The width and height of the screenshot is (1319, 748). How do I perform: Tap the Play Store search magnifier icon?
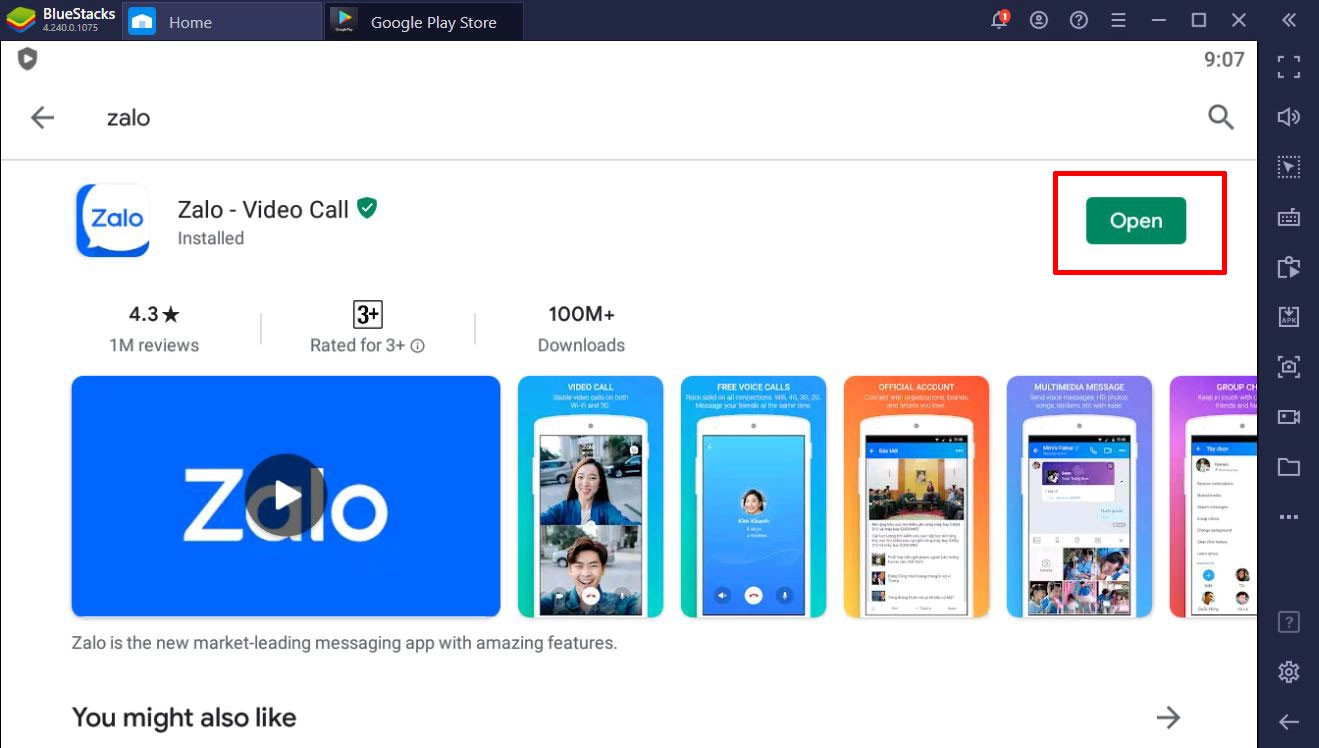pos(1221,117)
